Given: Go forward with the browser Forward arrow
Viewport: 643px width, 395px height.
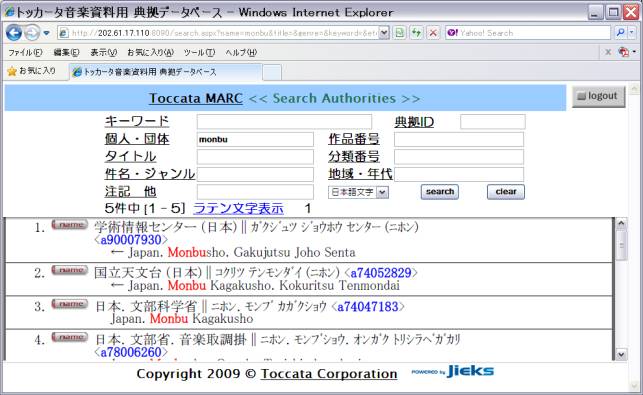Looking at the screenshot, I should 32,33.
